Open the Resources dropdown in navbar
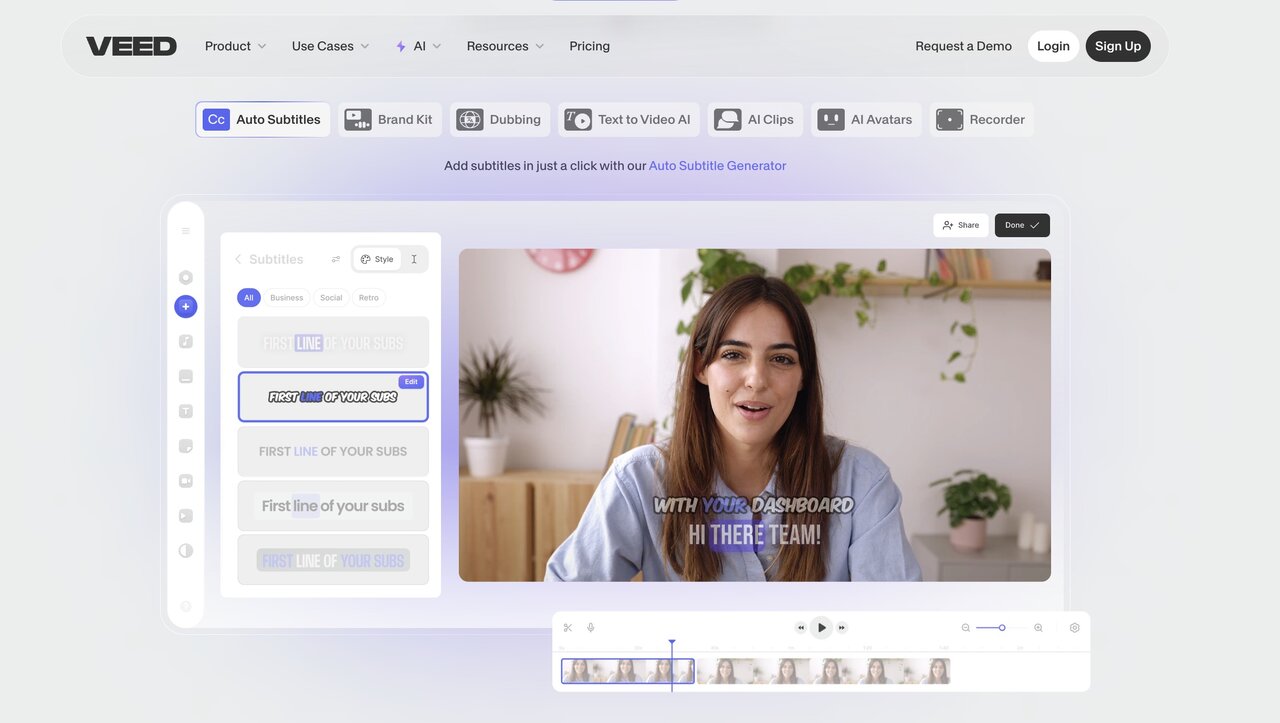 pos(505,46)
